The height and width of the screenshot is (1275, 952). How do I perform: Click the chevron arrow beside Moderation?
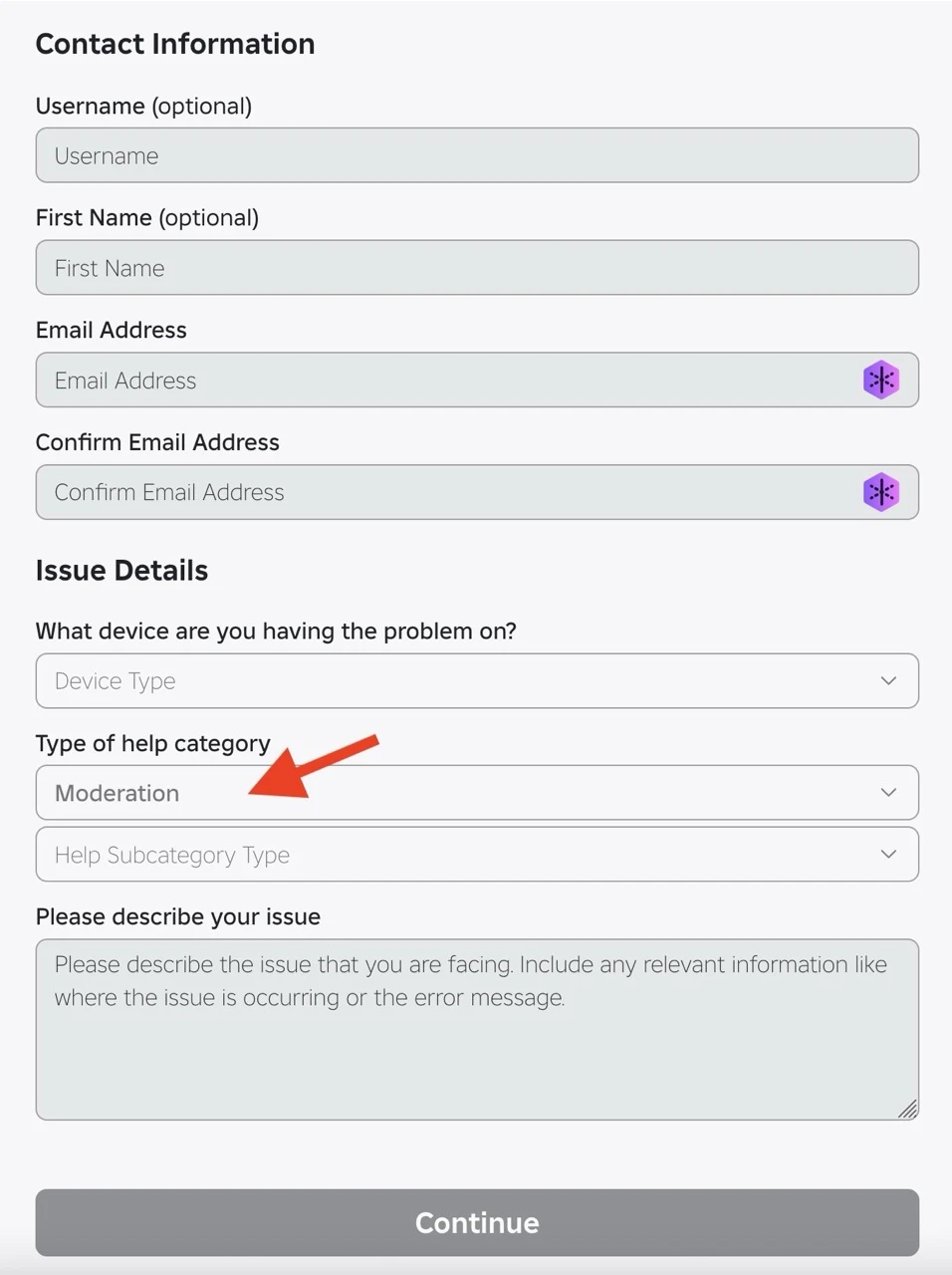tap(888, 792)
